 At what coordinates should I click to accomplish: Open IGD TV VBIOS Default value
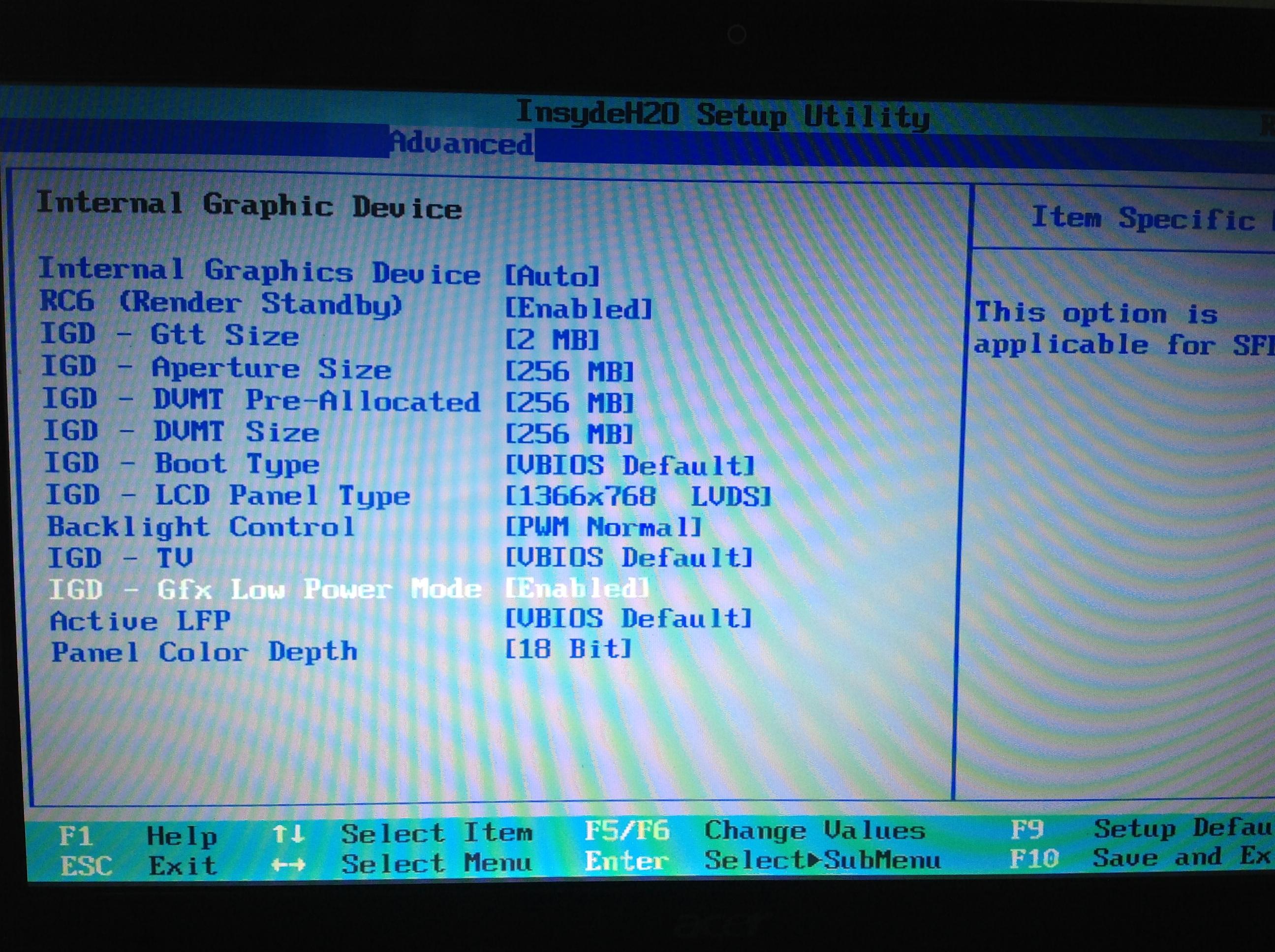point(629,557)
